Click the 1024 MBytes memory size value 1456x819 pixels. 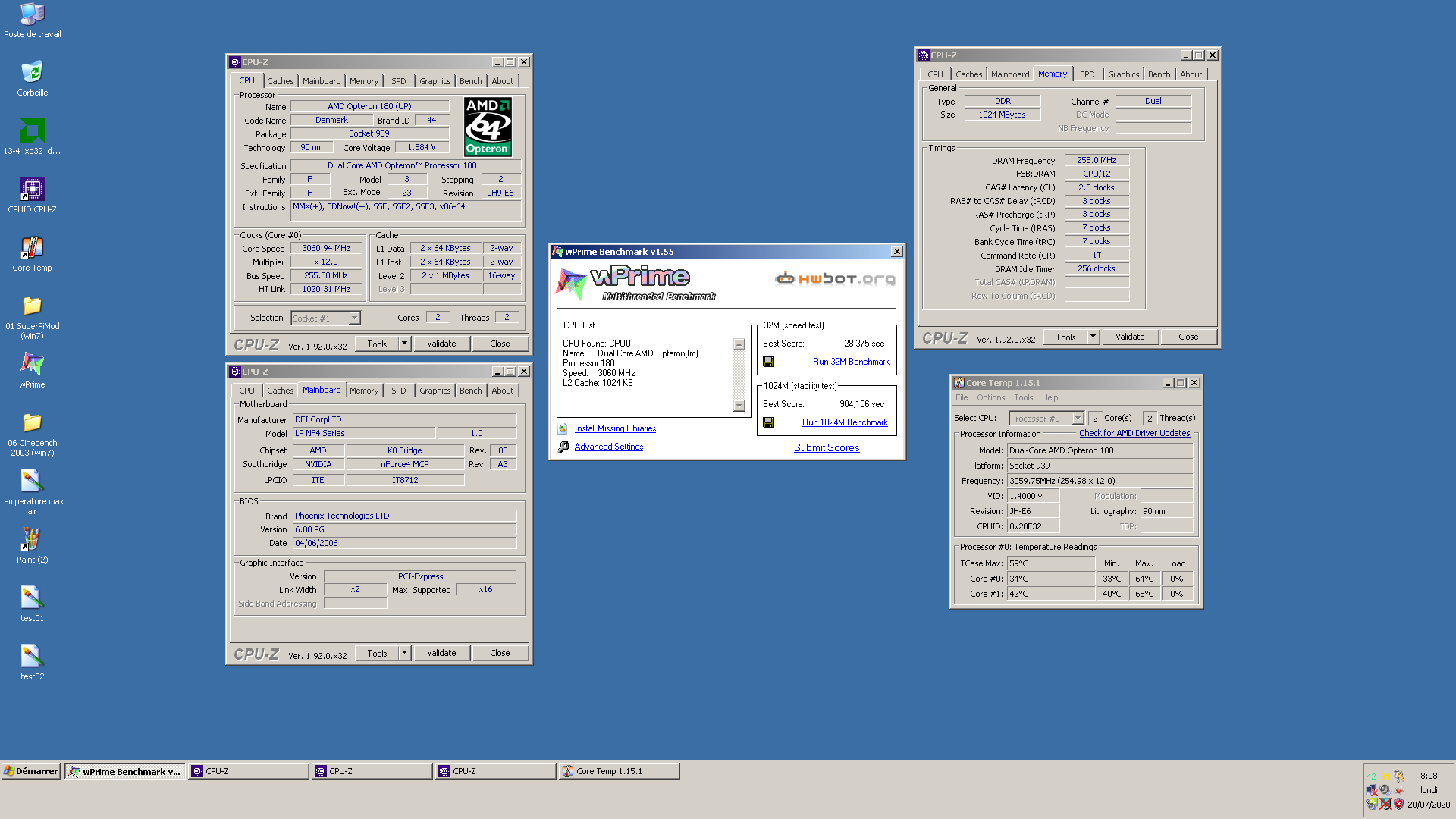pos(1002,115)
